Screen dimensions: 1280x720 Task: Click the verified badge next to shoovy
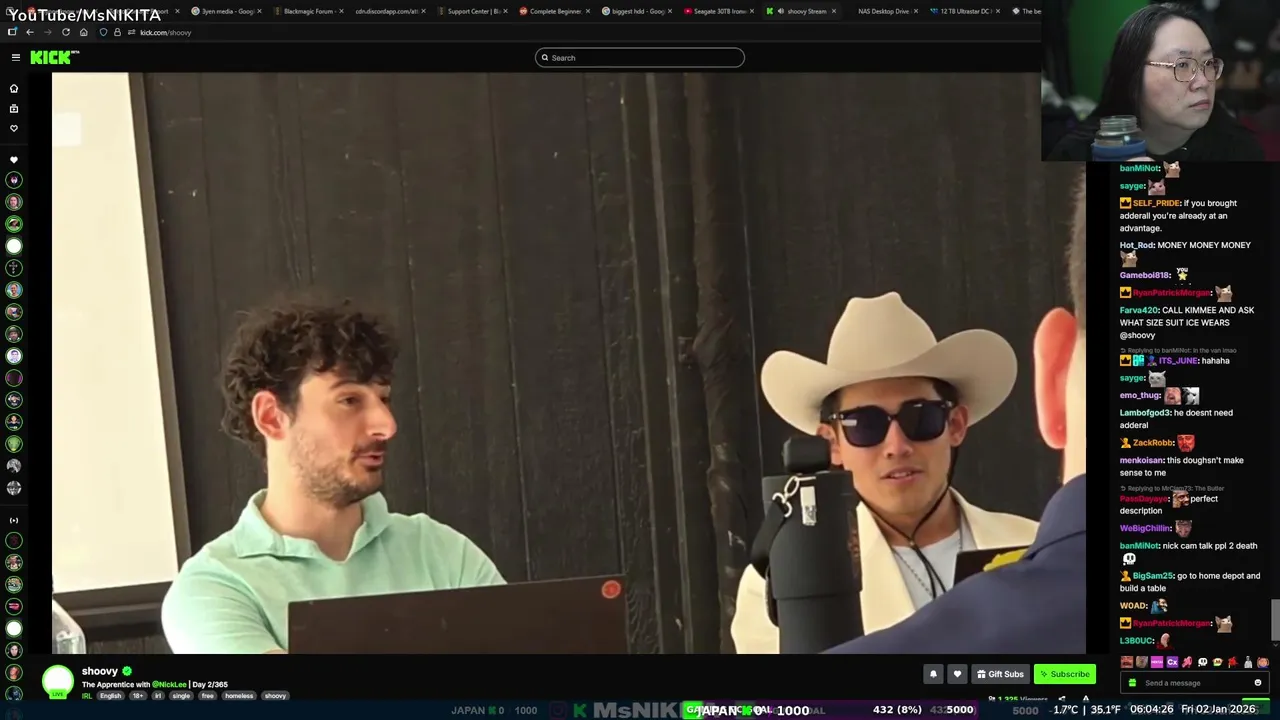pyautogui.click(x=127, y=671)
